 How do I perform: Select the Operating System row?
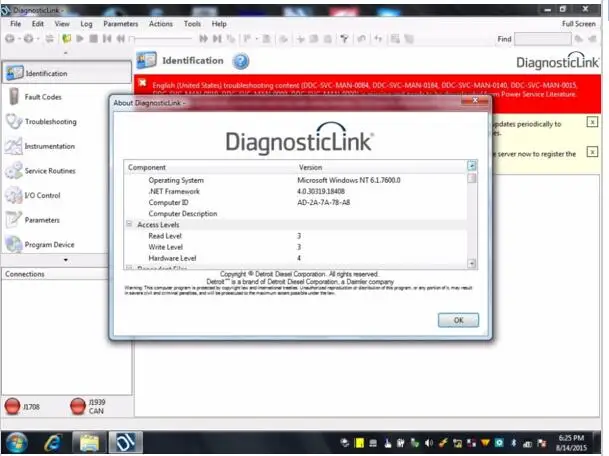(295, 180)
